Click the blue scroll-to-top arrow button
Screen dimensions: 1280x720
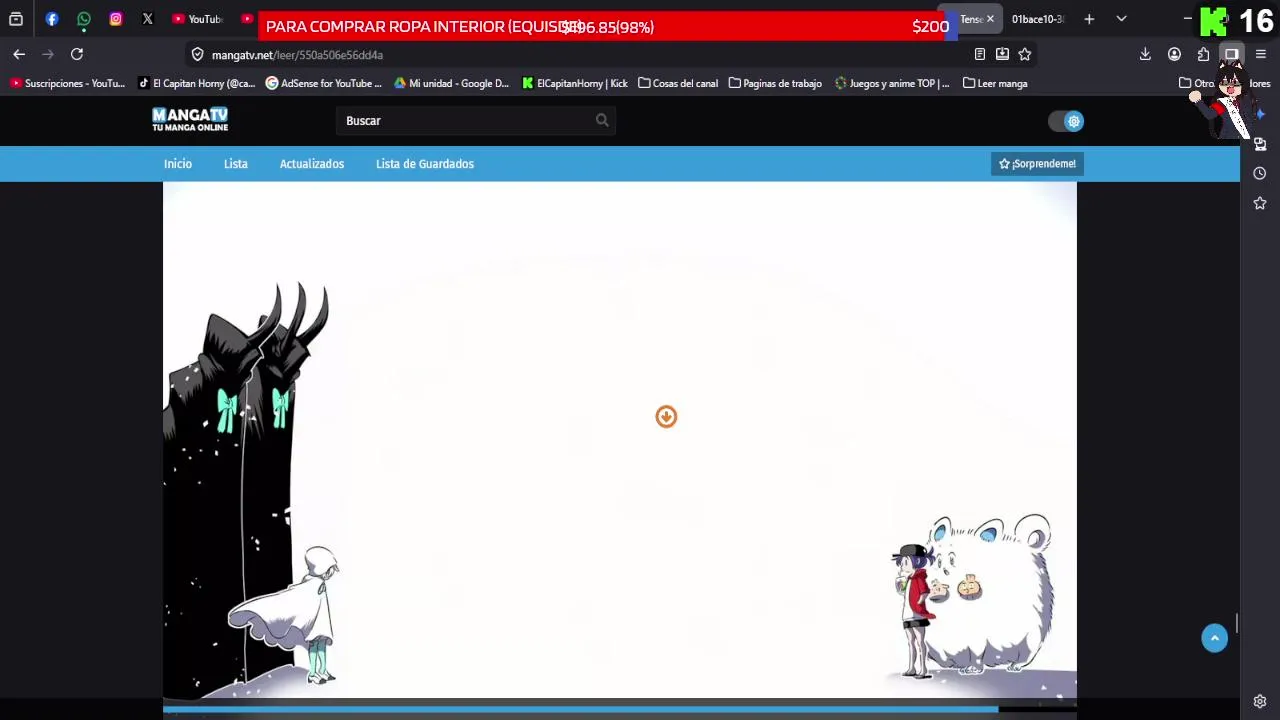coord(1215,639)
